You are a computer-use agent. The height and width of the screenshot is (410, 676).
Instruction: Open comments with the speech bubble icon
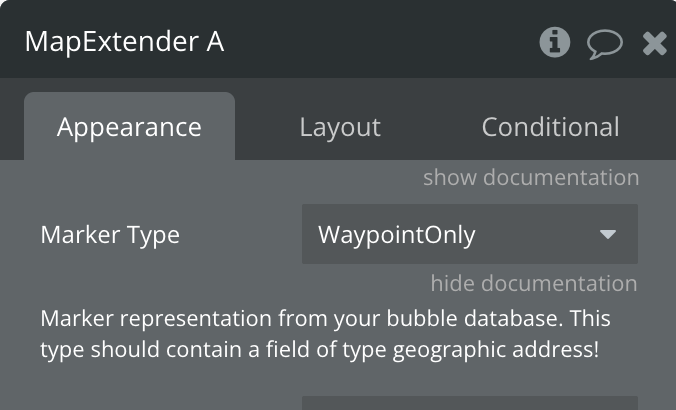click(604, 43)
